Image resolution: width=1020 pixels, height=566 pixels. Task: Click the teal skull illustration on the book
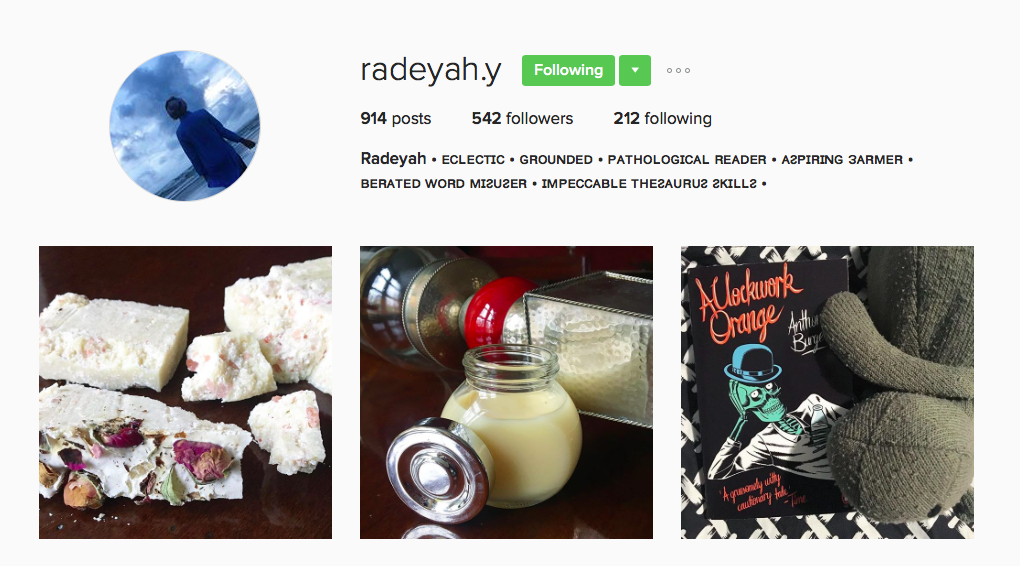[x=758, y=397]
